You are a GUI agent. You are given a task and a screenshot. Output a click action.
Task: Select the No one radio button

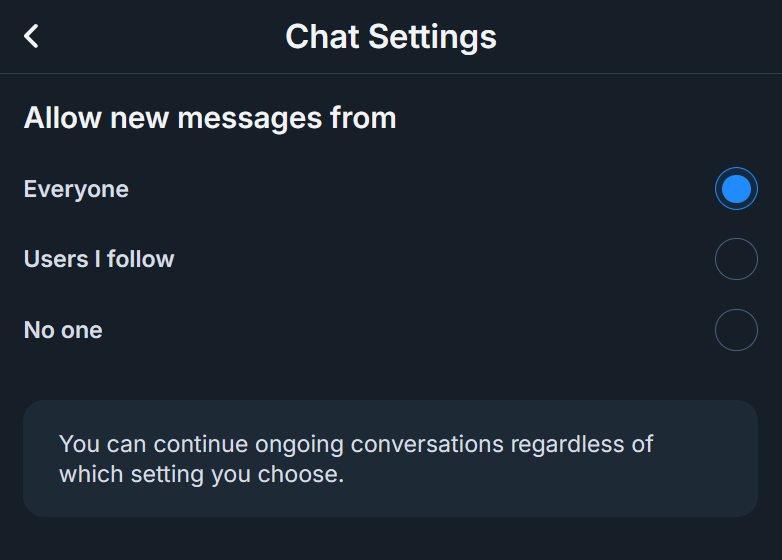(x=736, y=330)
